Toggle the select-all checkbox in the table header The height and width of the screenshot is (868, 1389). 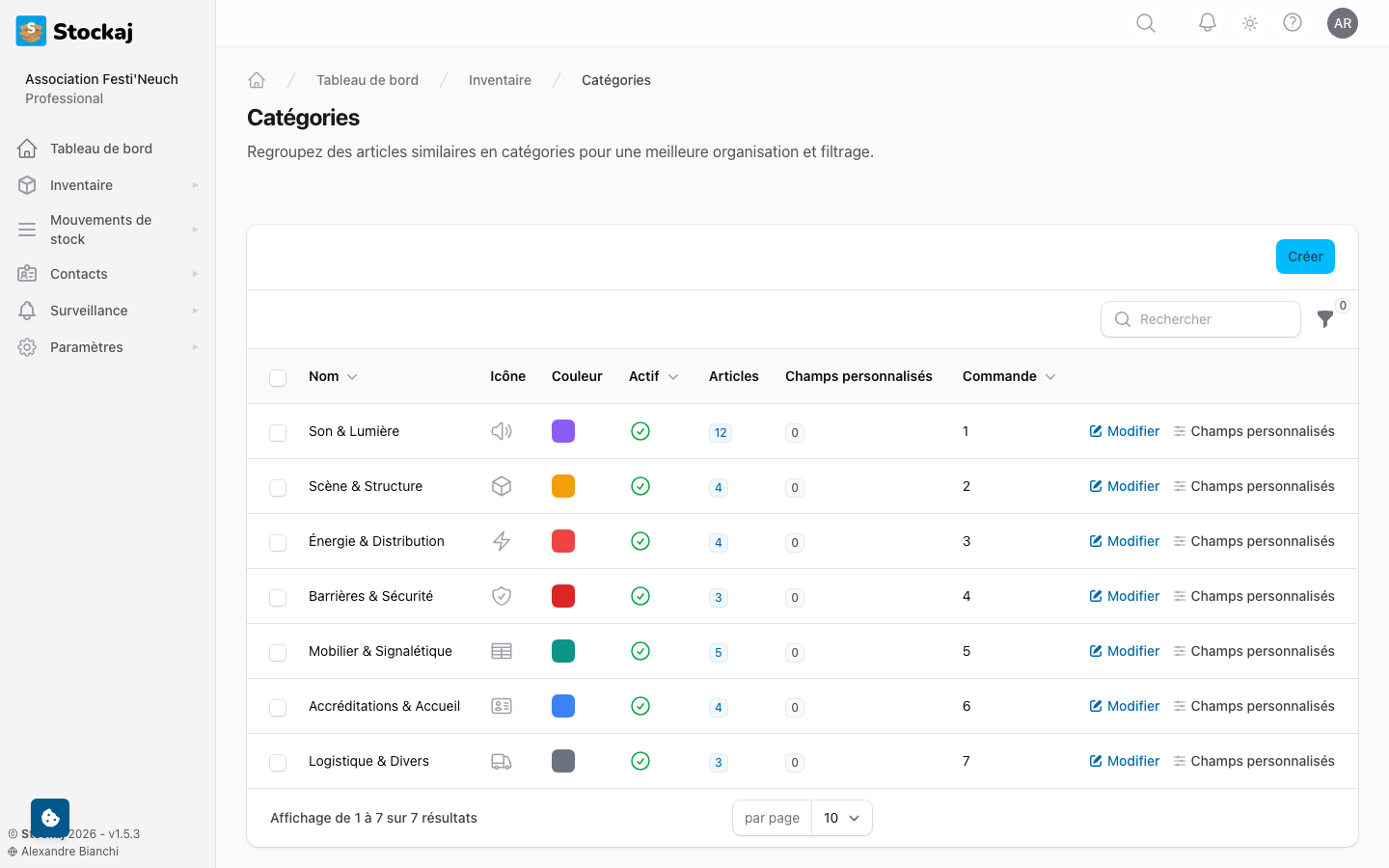(278, 378)
